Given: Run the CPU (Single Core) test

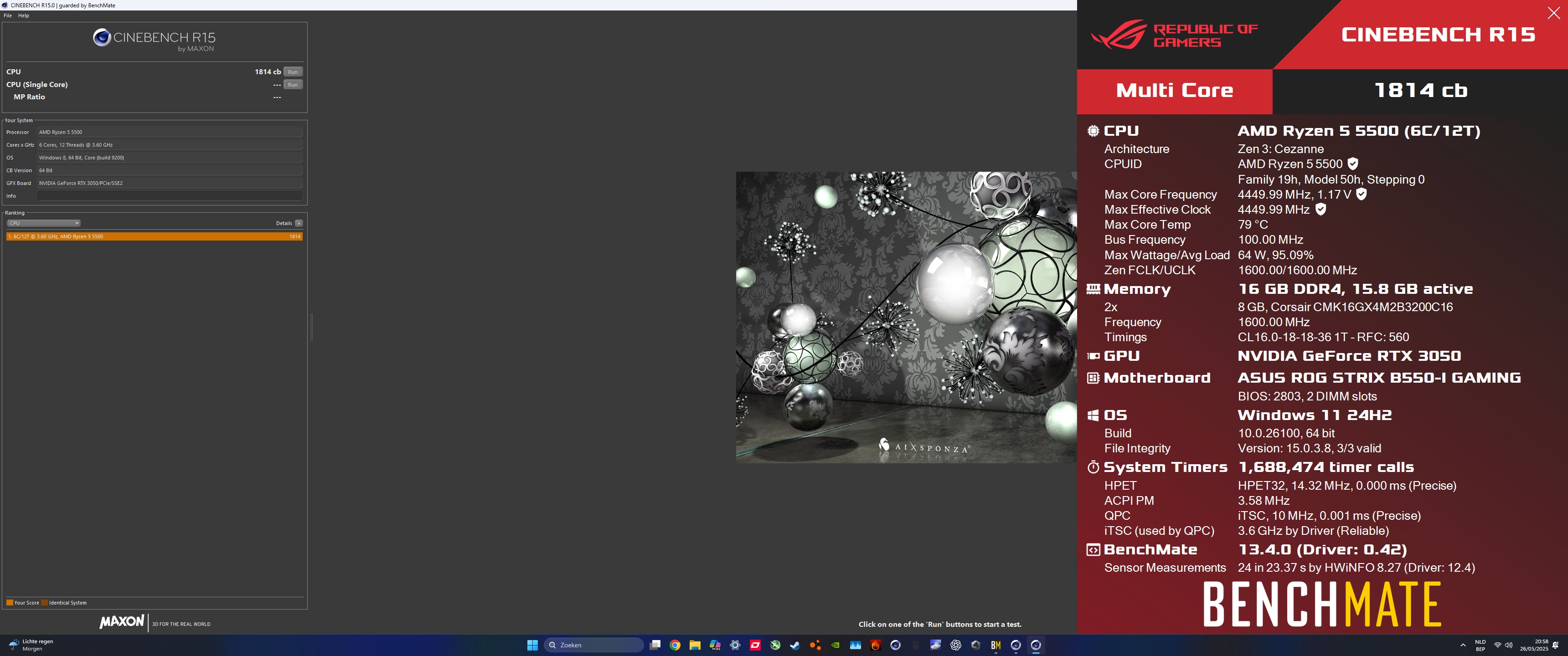Looking at the screenshot, I should (293, 85).
